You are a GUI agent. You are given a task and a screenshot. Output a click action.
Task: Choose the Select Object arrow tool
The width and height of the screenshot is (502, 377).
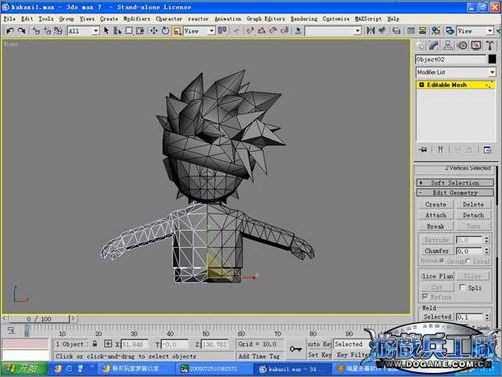pos(106,31)
